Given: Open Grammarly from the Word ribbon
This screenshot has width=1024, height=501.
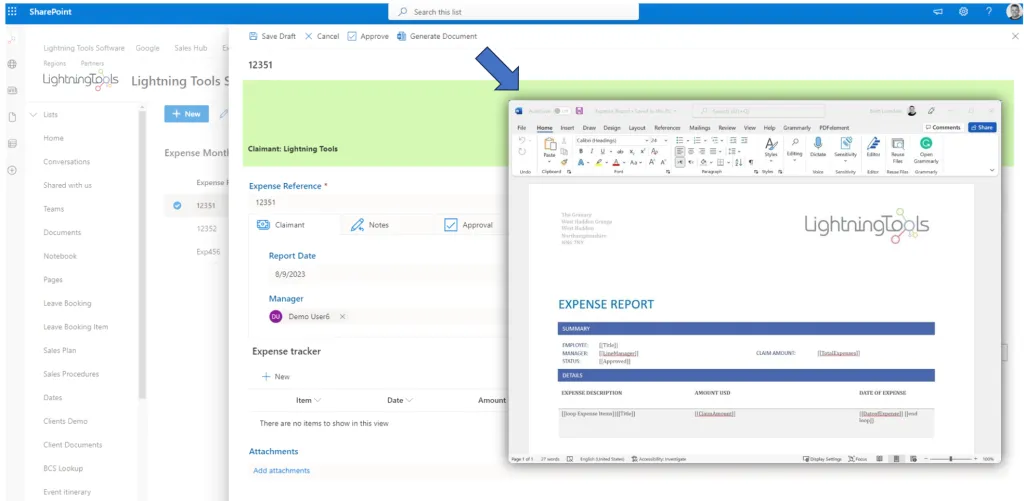Looking at the screenshot, I should click(926, 150).
